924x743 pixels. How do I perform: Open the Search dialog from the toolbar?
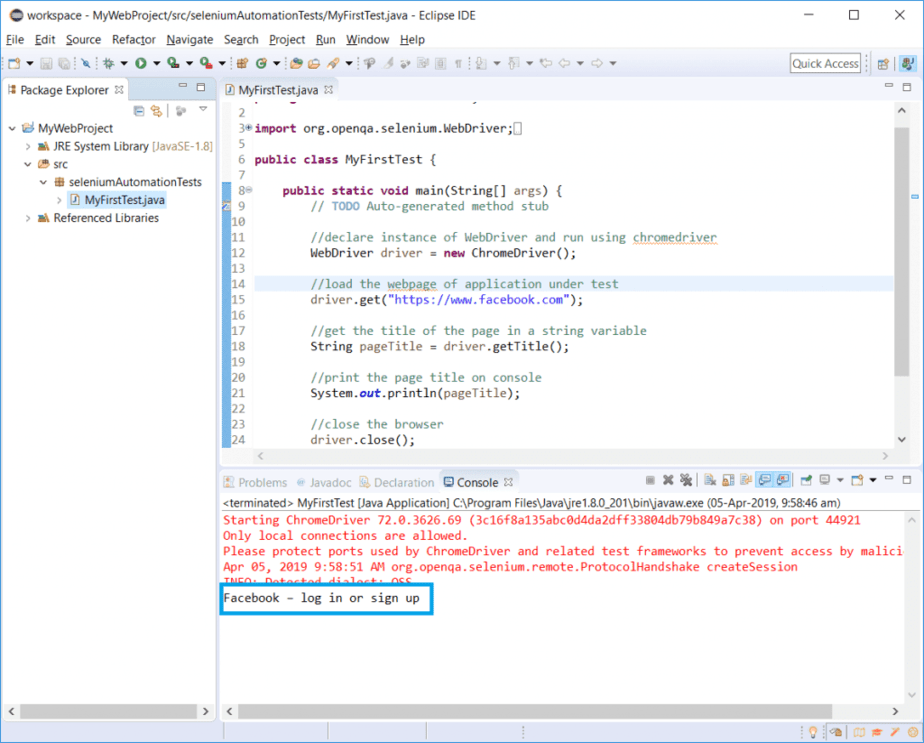click(333, 62)
